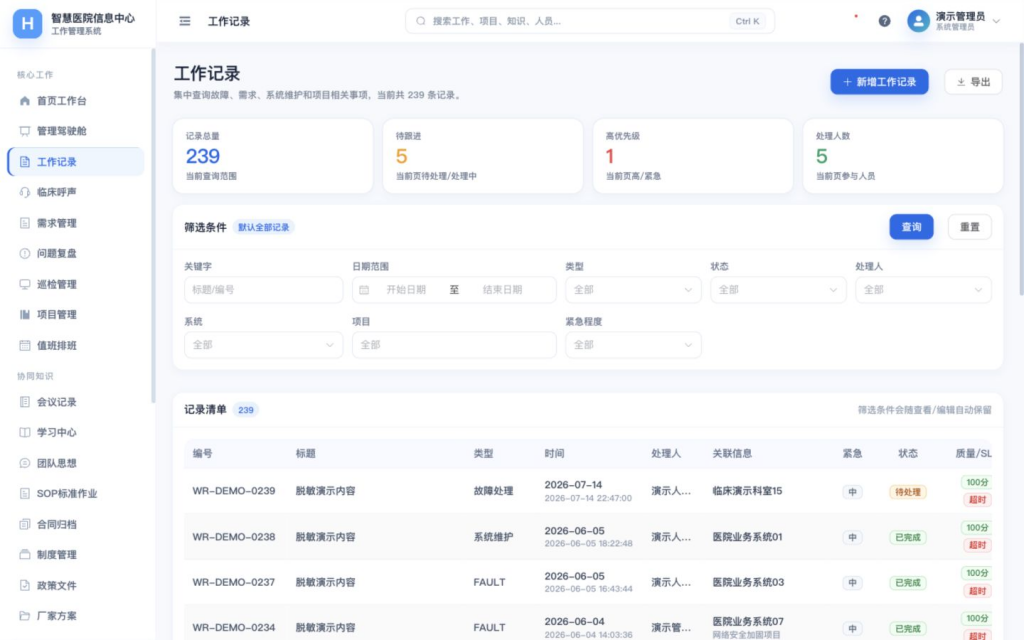Click record number WR-DEMO-0237
Viewport: 1024px width, 640px height.
[x=234, y=583]
